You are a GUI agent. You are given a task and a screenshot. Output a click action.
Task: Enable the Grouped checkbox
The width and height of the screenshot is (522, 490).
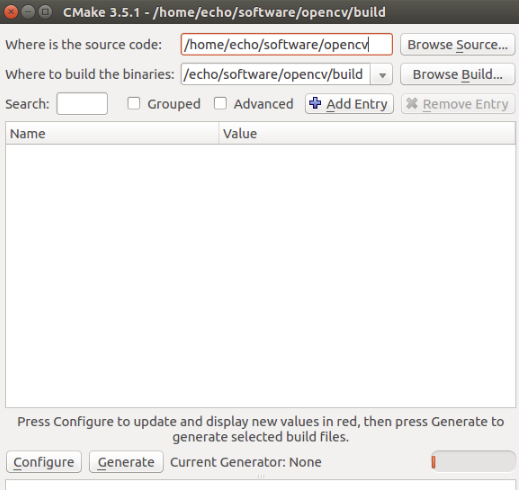pos(134,103)
